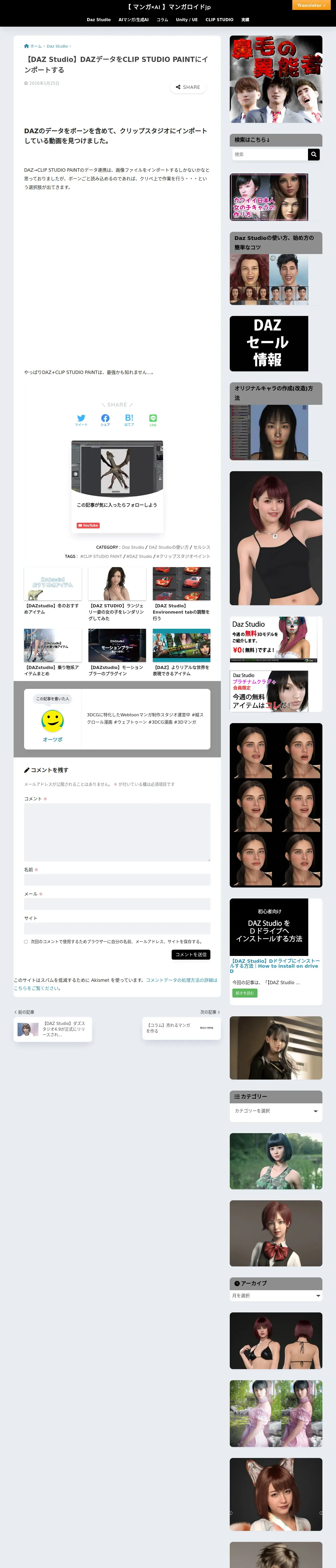
Task: Click the #クリップスタジオペイント tag
Action: (x=183, y=556)
